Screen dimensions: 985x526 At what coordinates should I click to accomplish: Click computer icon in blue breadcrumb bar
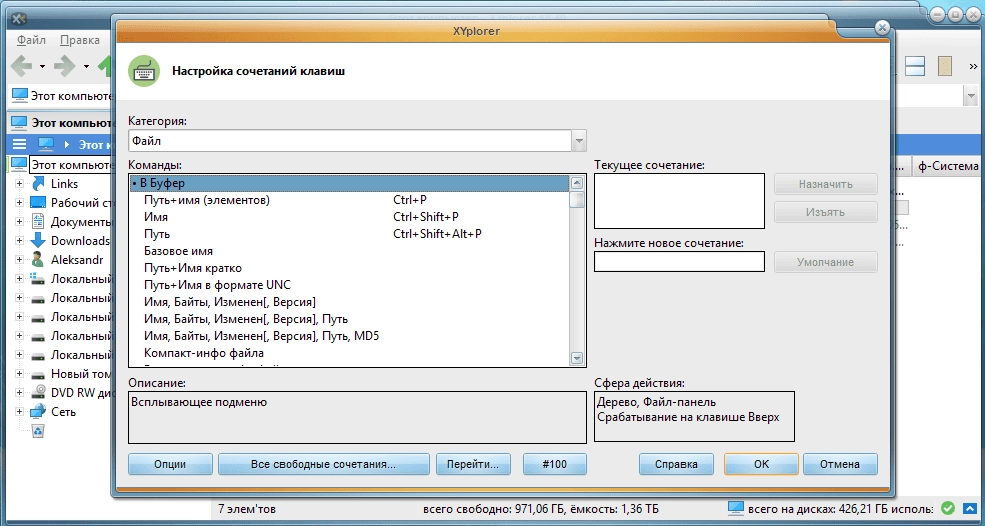click(x=46, y=144)
